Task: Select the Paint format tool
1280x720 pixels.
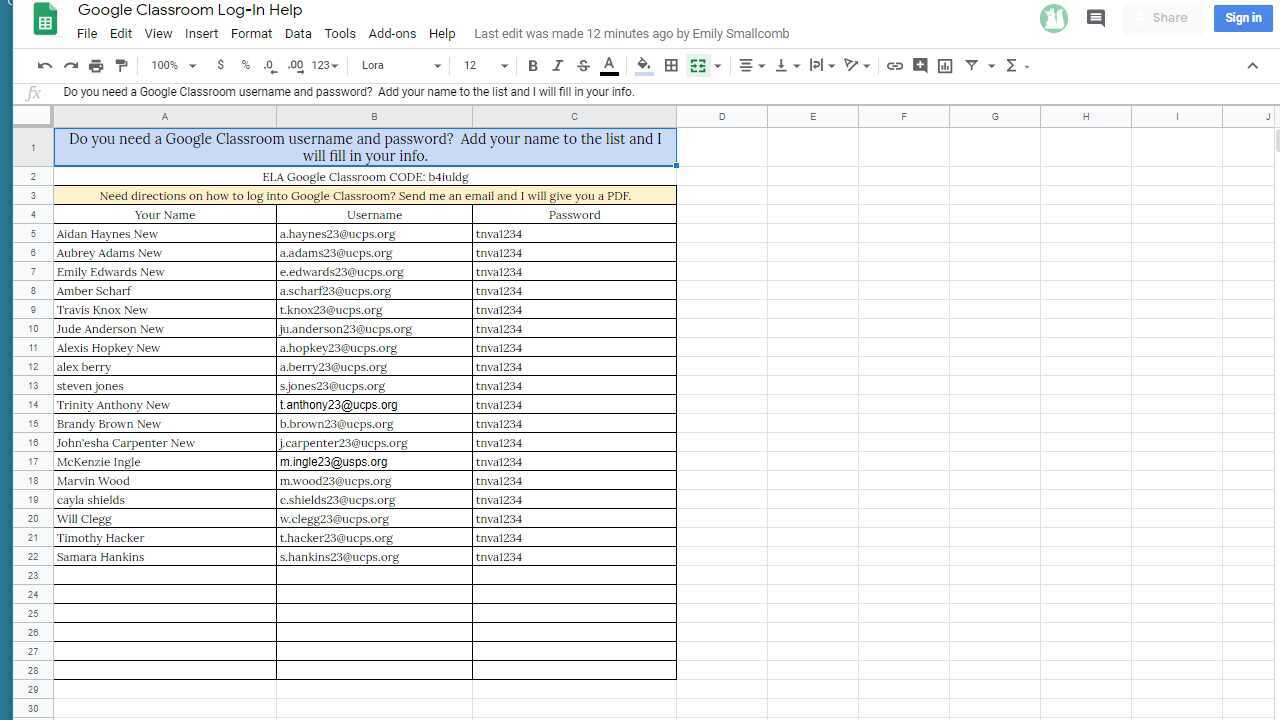Action: 122,65
